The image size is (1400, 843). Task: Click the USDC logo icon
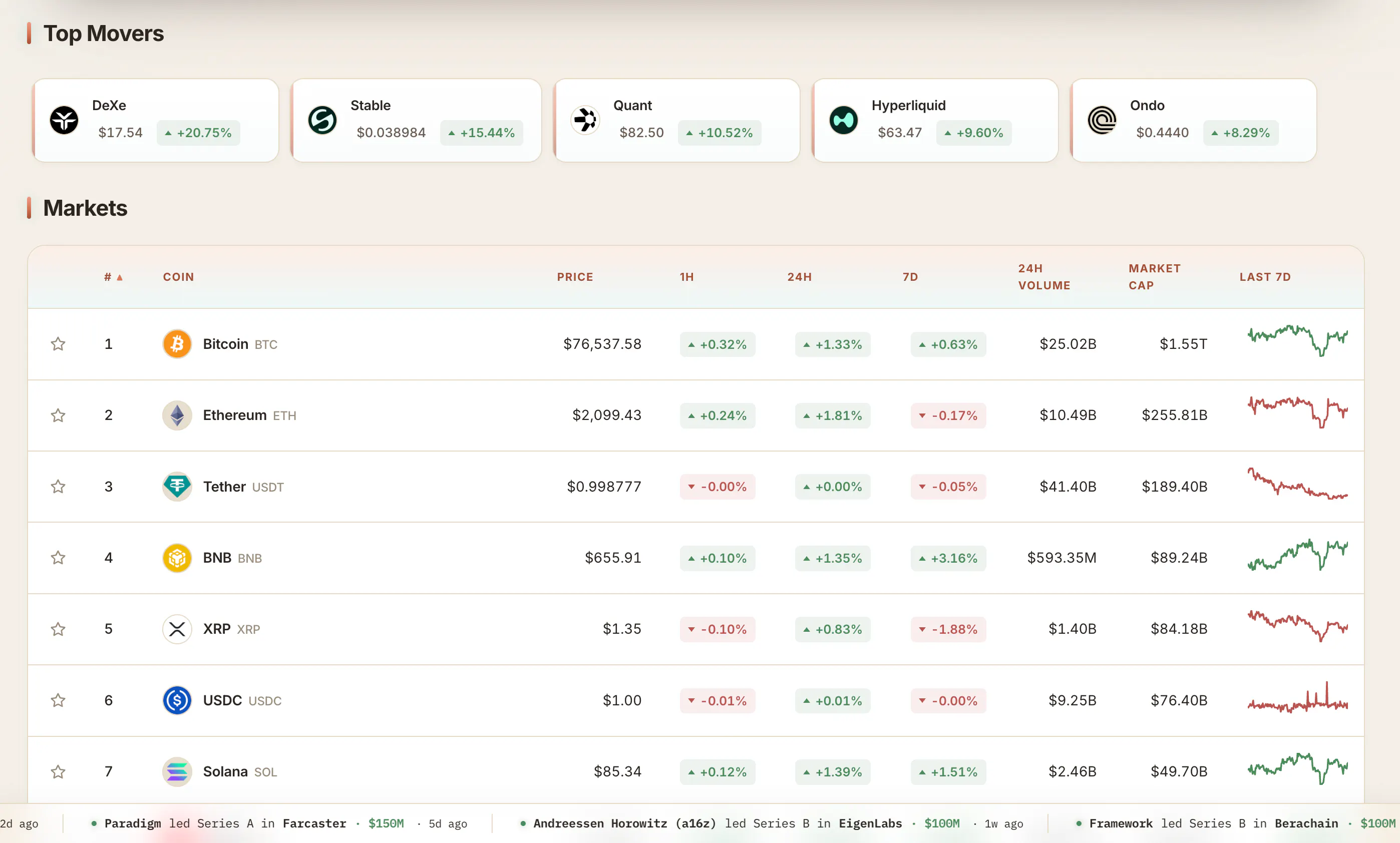click(x=177, y=700)
